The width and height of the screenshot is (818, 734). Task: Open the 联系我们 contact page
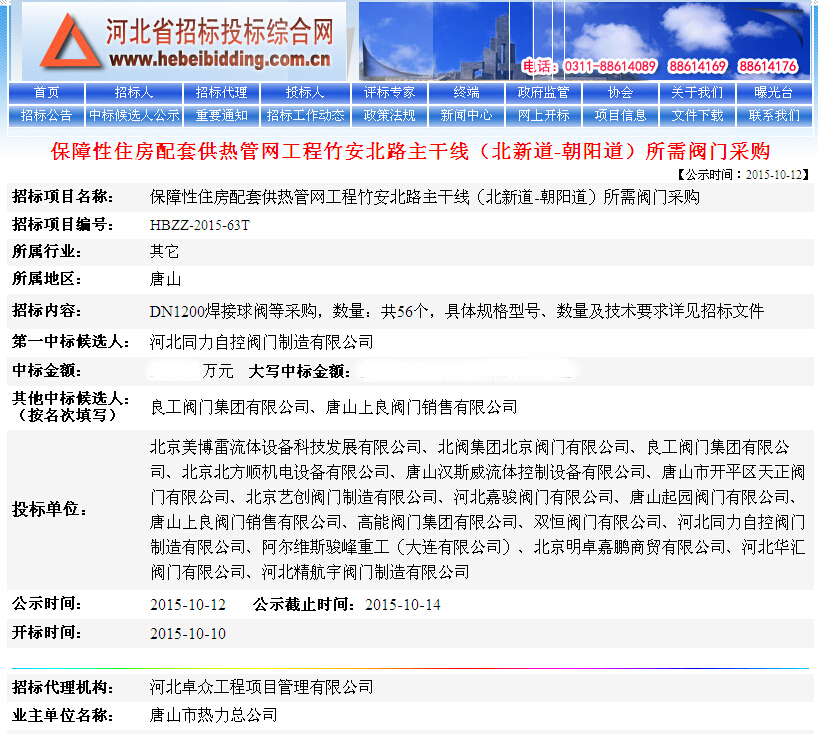click(x=774, y=115)
